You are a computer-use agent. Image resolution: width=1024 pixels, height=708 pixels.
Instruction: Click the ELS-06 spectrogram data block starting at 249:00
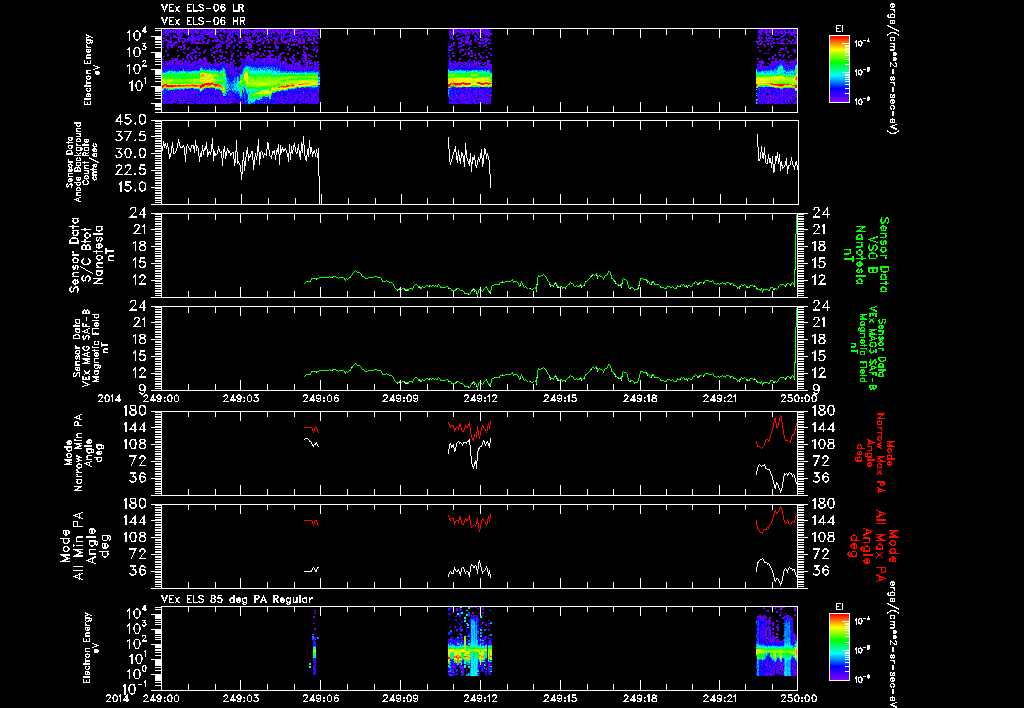240,66
